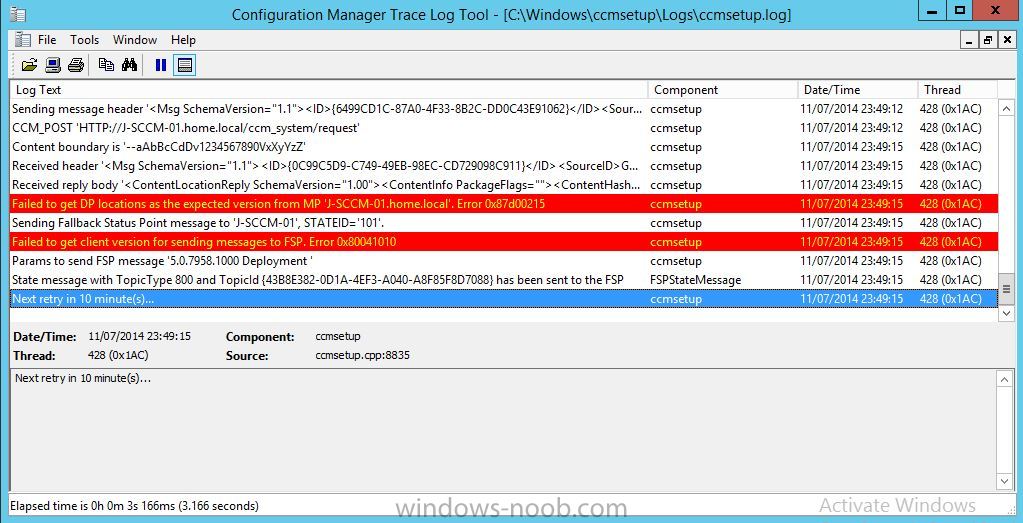Open Find with the binoculars icon
The width and height of the screenshot is (1023, 523).
click(129, 65)
